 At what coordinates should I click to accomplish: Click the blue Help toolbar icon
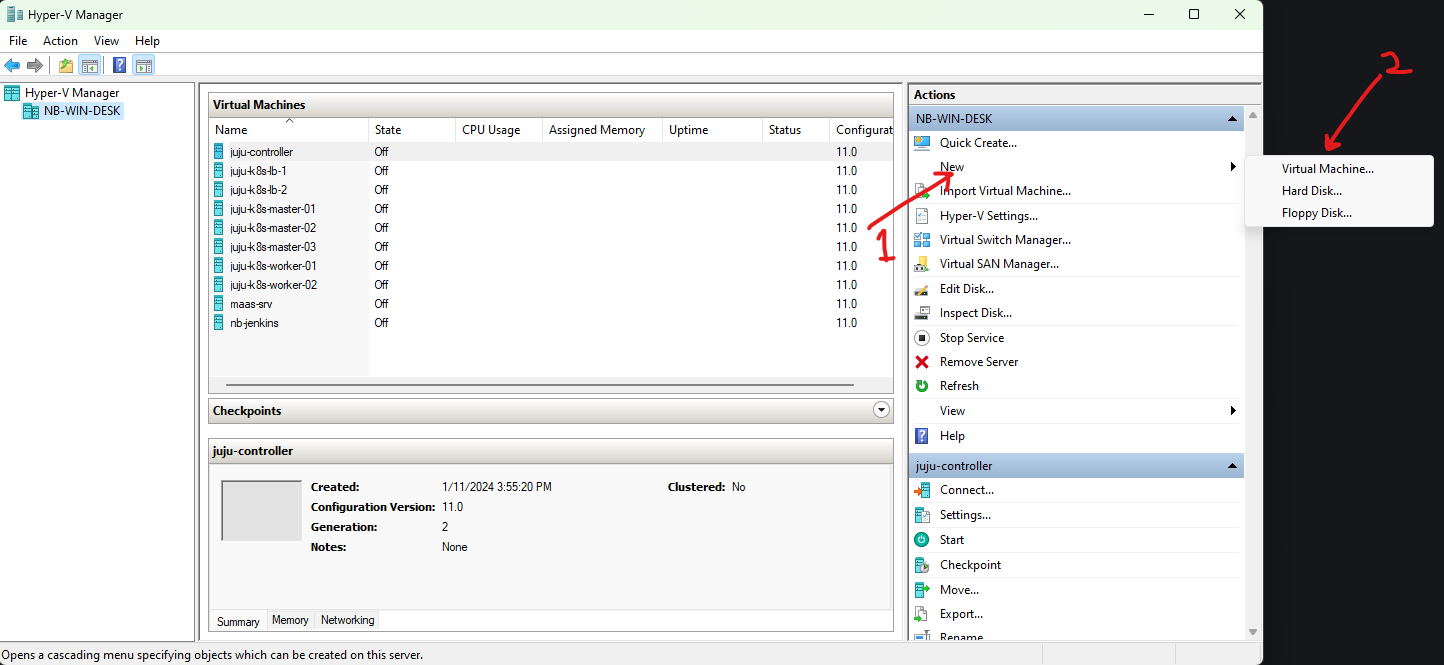pyautogui.click(x=119, y=66)
